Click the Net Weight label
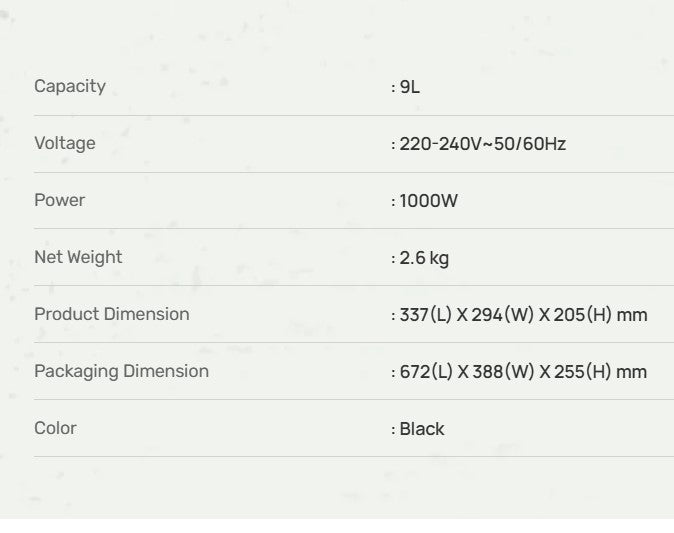This screenshot has height=533, width=674. 78,257
